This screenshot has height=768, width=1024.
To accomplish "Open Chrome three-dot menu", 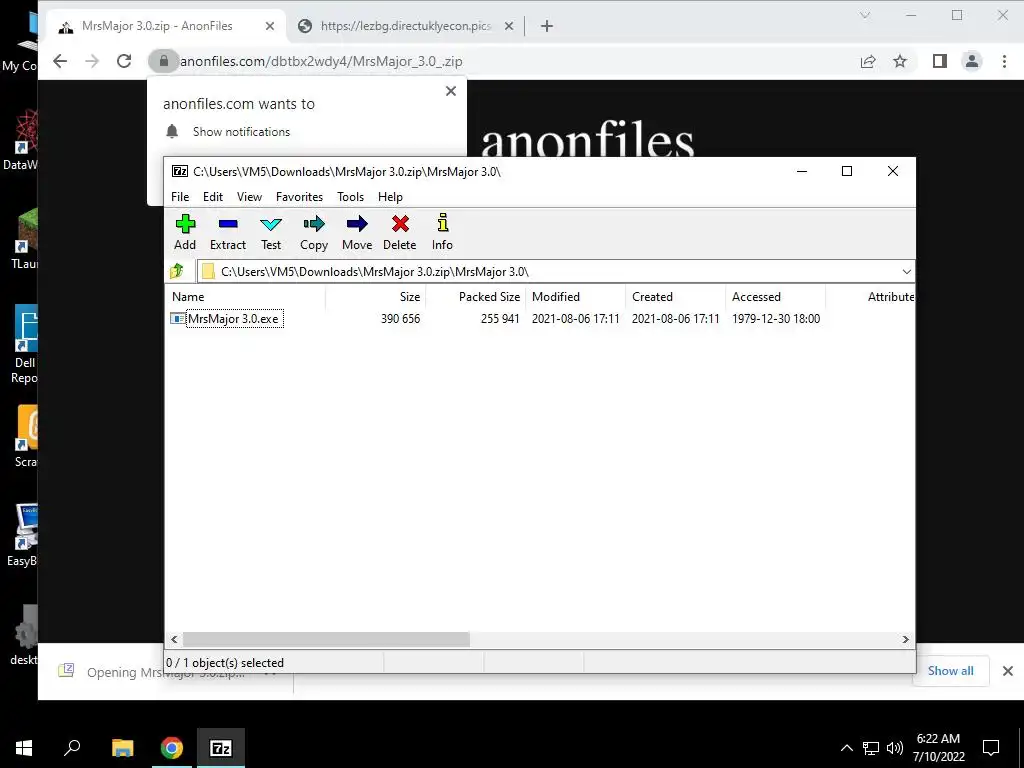I will (1004, 61).
